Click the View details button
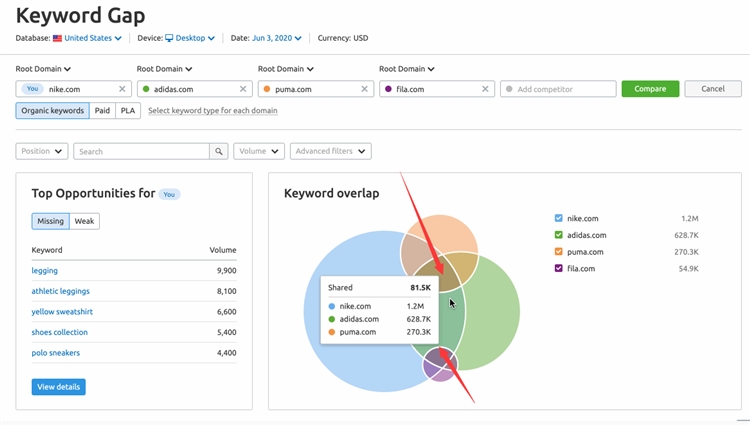The height and width of the screenshot is (426, 750). point(59,387)
